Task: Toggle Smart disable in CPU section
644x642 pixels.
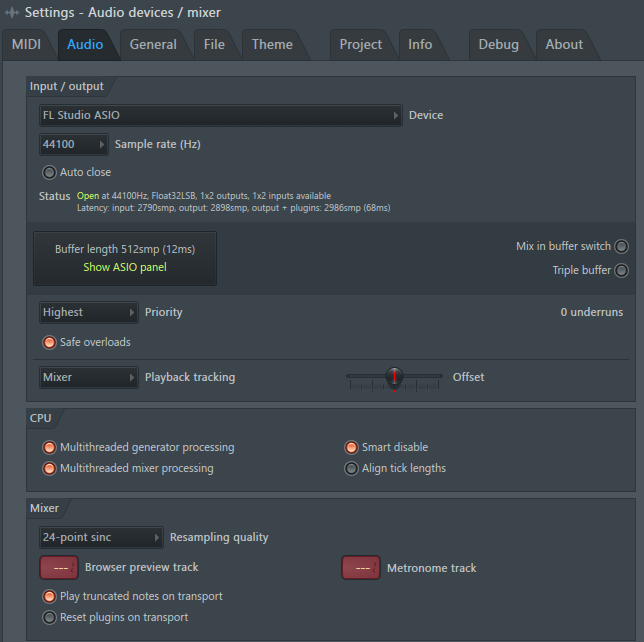Action: click(x=351, y=447)
